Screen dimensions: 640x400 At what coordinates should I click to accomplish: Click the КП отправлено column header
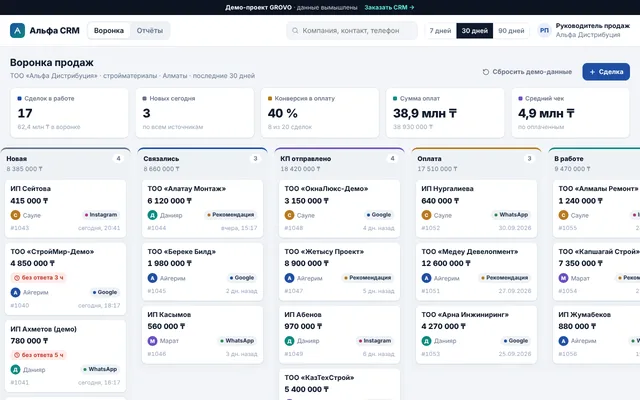(340, 163)
